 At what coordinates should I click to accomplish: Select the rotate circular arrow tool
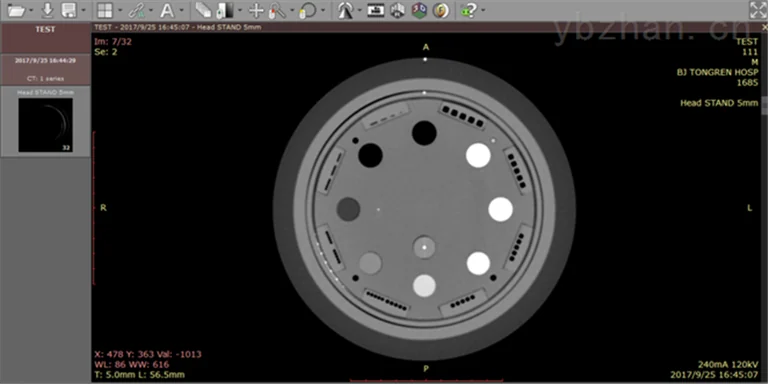coord(309,10)
